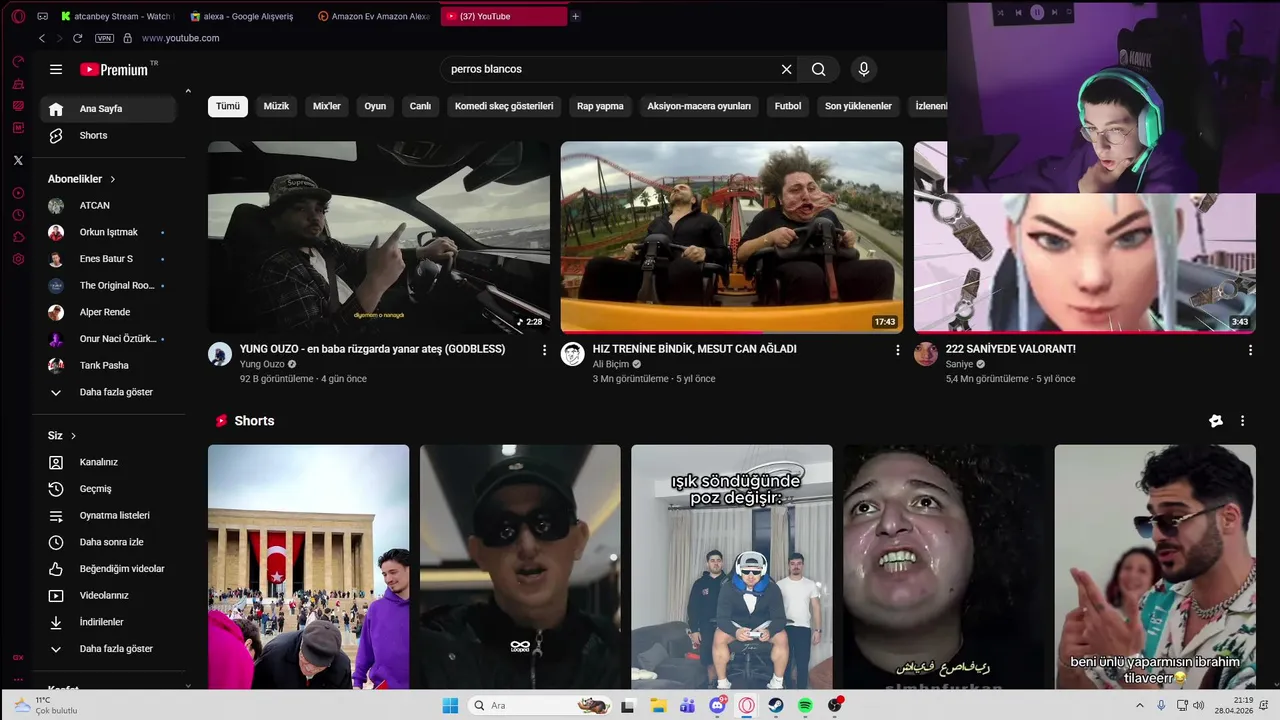Image resolution: width=1280 pixels, height=720 pixels.
Task: Open more options for 222 SANİYEDE video
Action: [1250, 350]
